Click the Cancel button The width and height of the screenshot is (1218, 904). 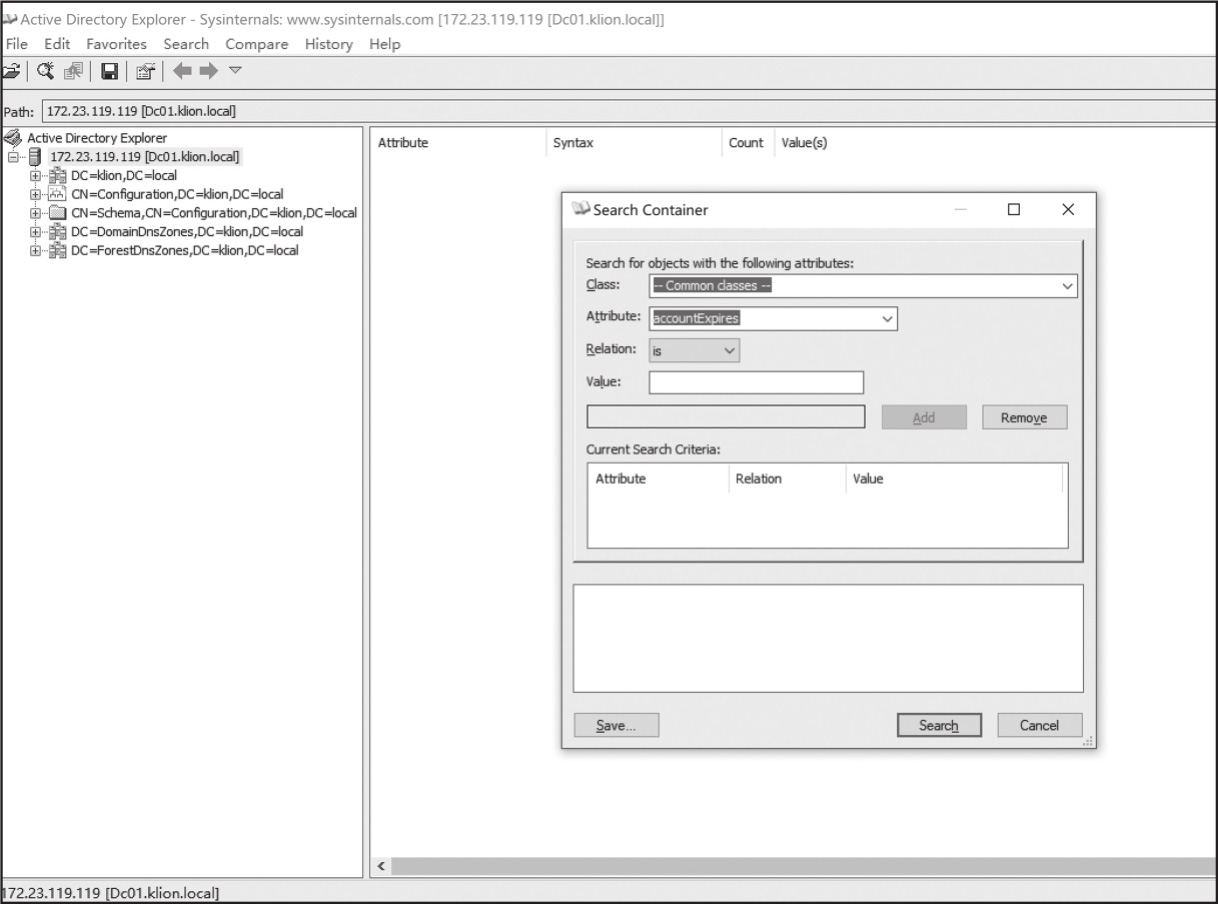(1039, 726)
